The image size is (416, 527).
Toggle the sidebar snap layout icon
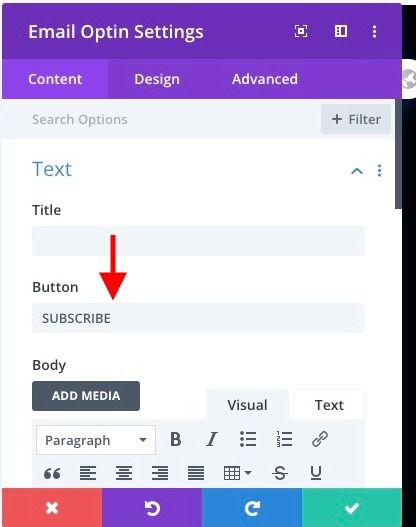(x=341, y=31)
